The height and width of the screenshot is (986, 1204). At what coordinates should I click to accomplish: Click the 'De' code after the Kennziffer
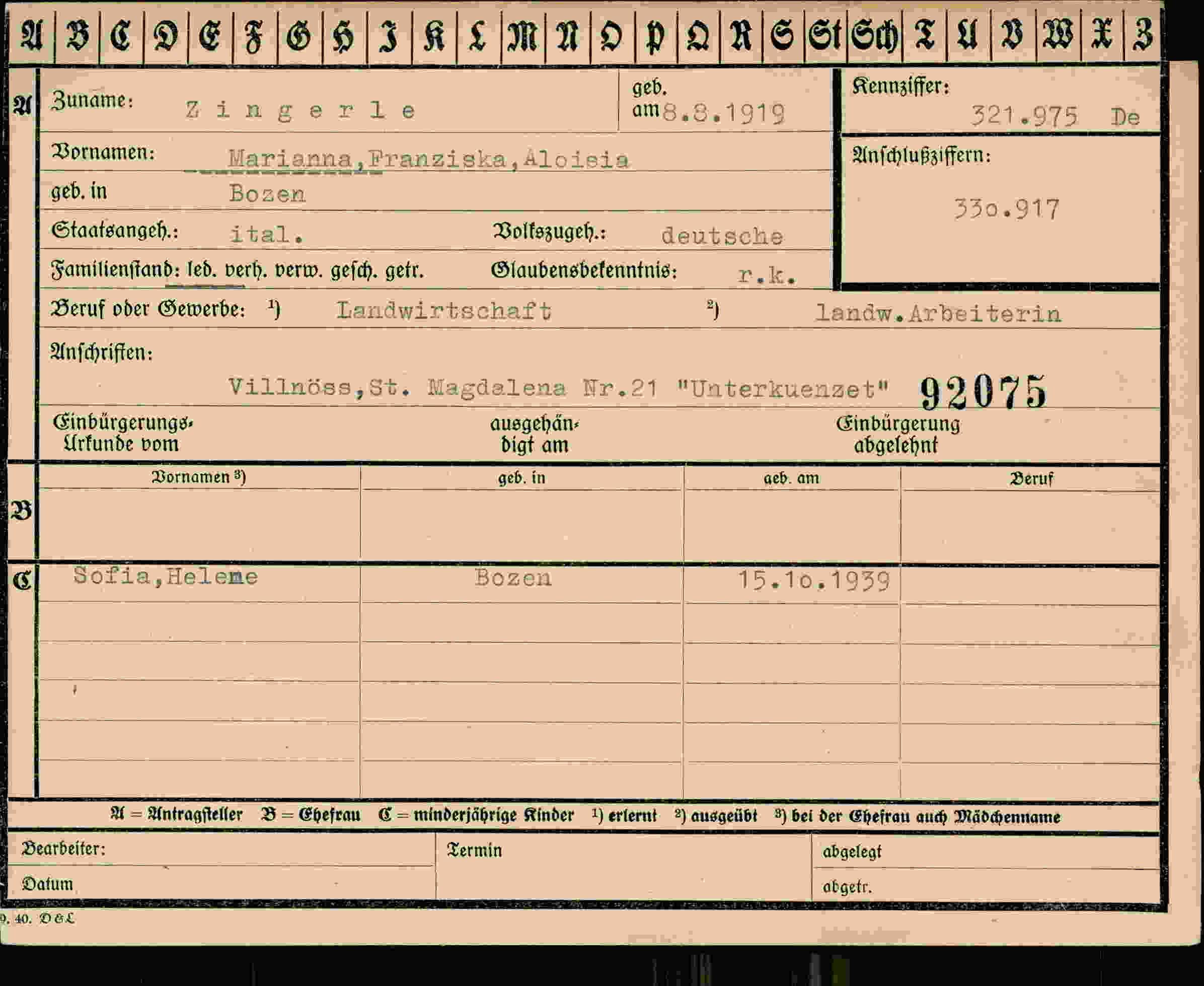[x=1125, y=117]
